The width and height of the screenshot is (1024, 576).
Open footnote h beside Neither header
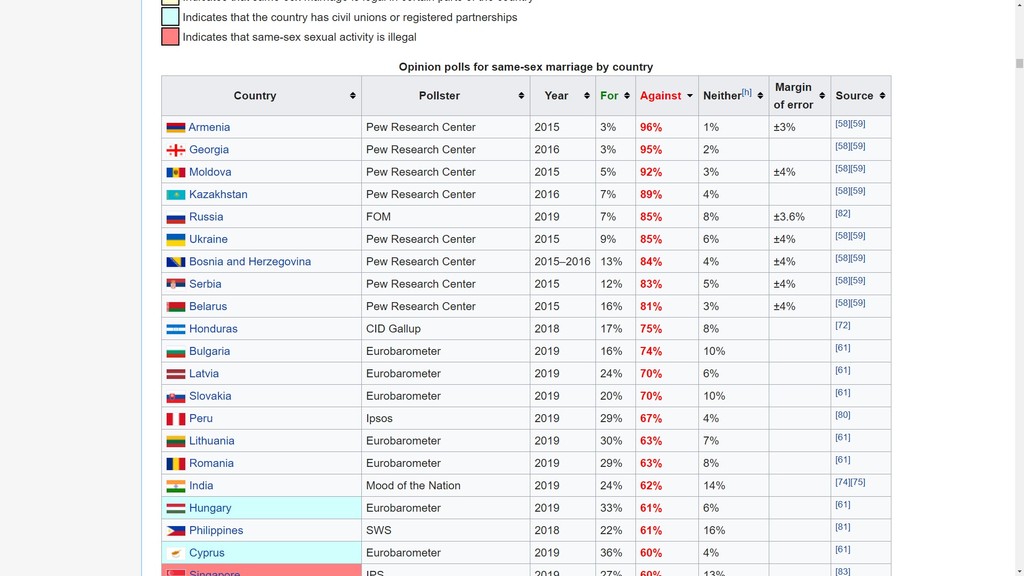(747, 92)
